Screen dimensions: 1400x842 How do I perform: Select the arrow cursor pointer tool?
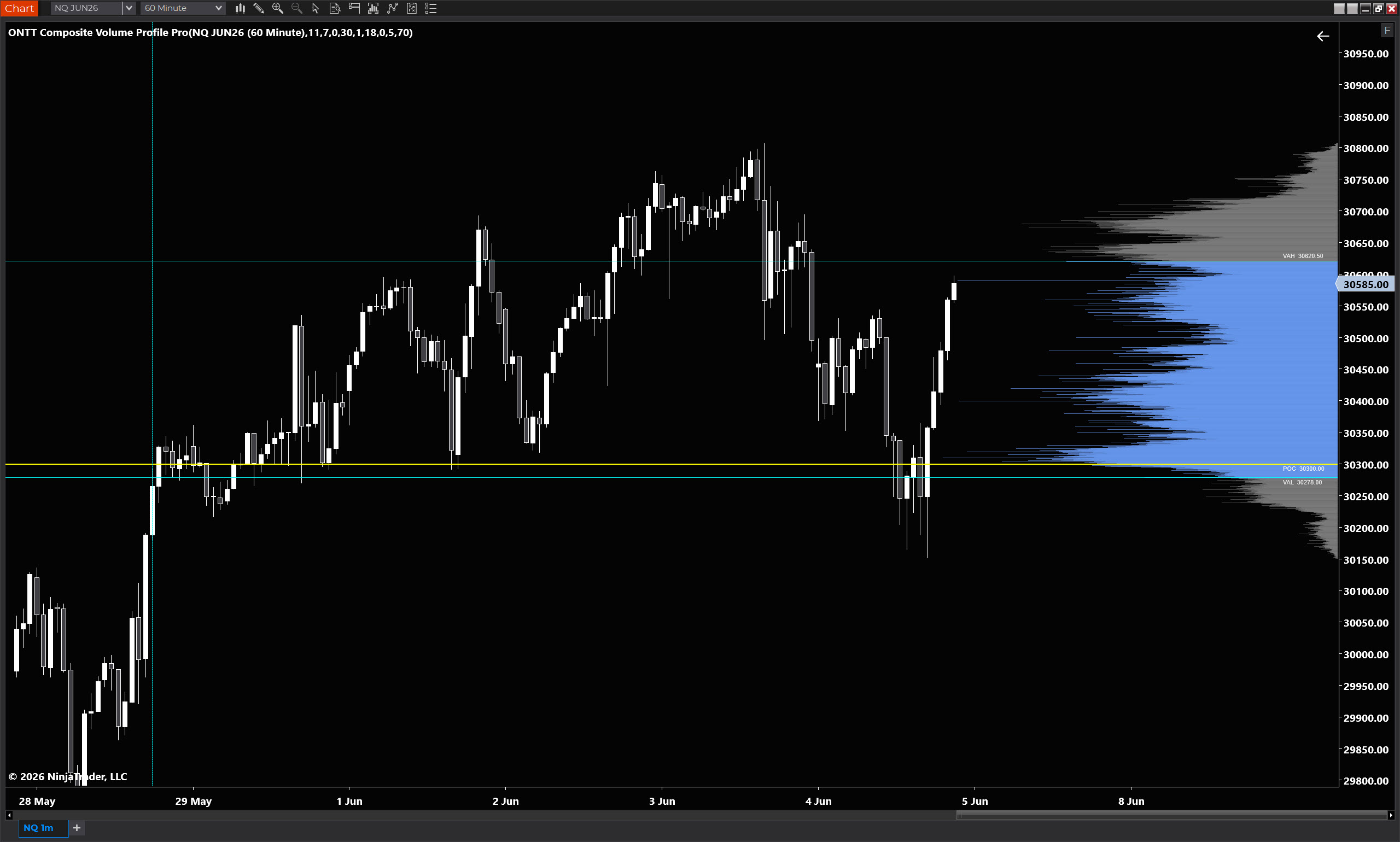pos(316,8)
